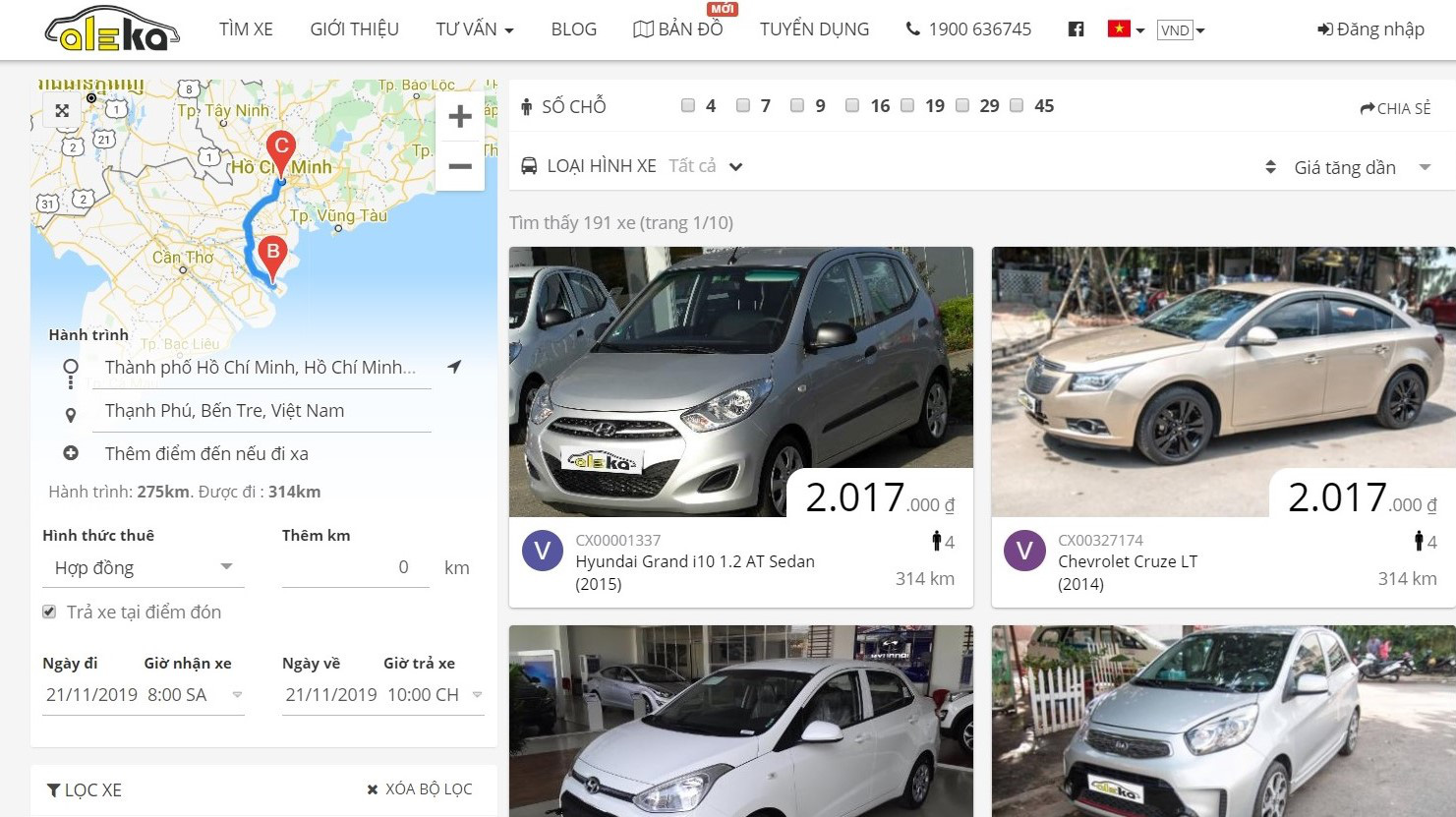Image resolution: width=1456 pixels, height=817 pixels.
Task: Click the V avatar for CX00001337
Action: (542, 552)
